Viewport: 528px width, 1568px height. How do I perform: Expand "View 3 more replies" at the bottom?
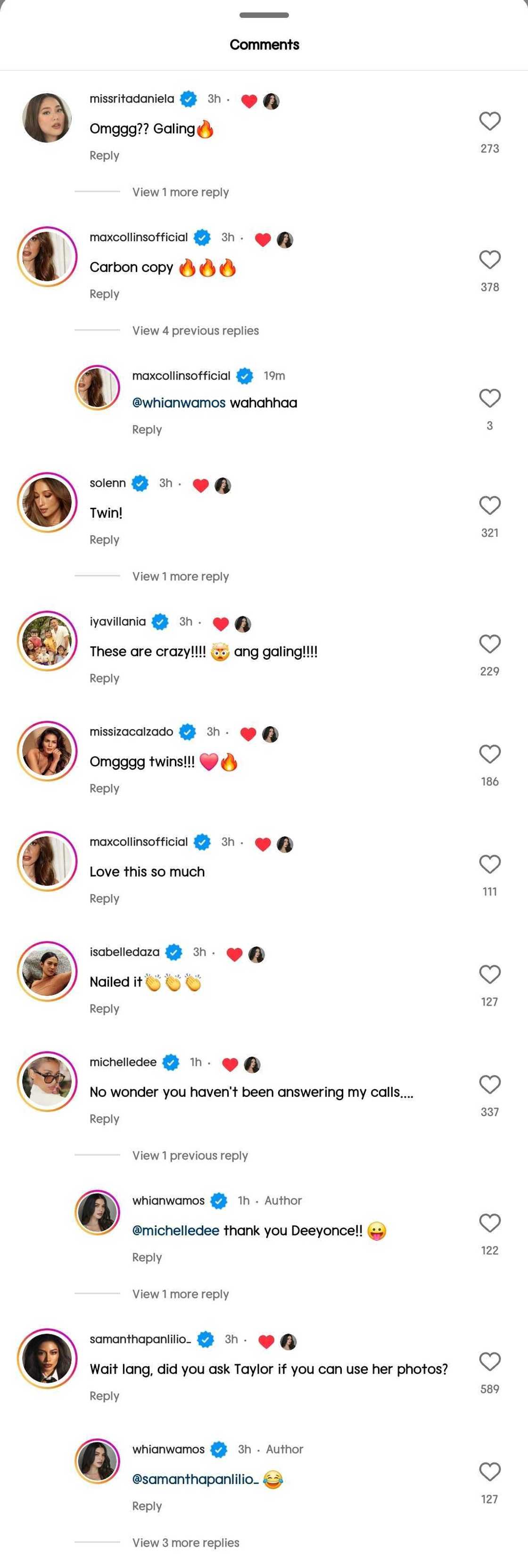(x=186, y=1543)
